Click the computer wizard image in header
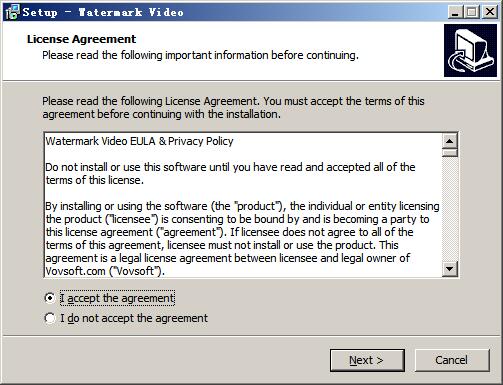 click(x=470, y=51)
